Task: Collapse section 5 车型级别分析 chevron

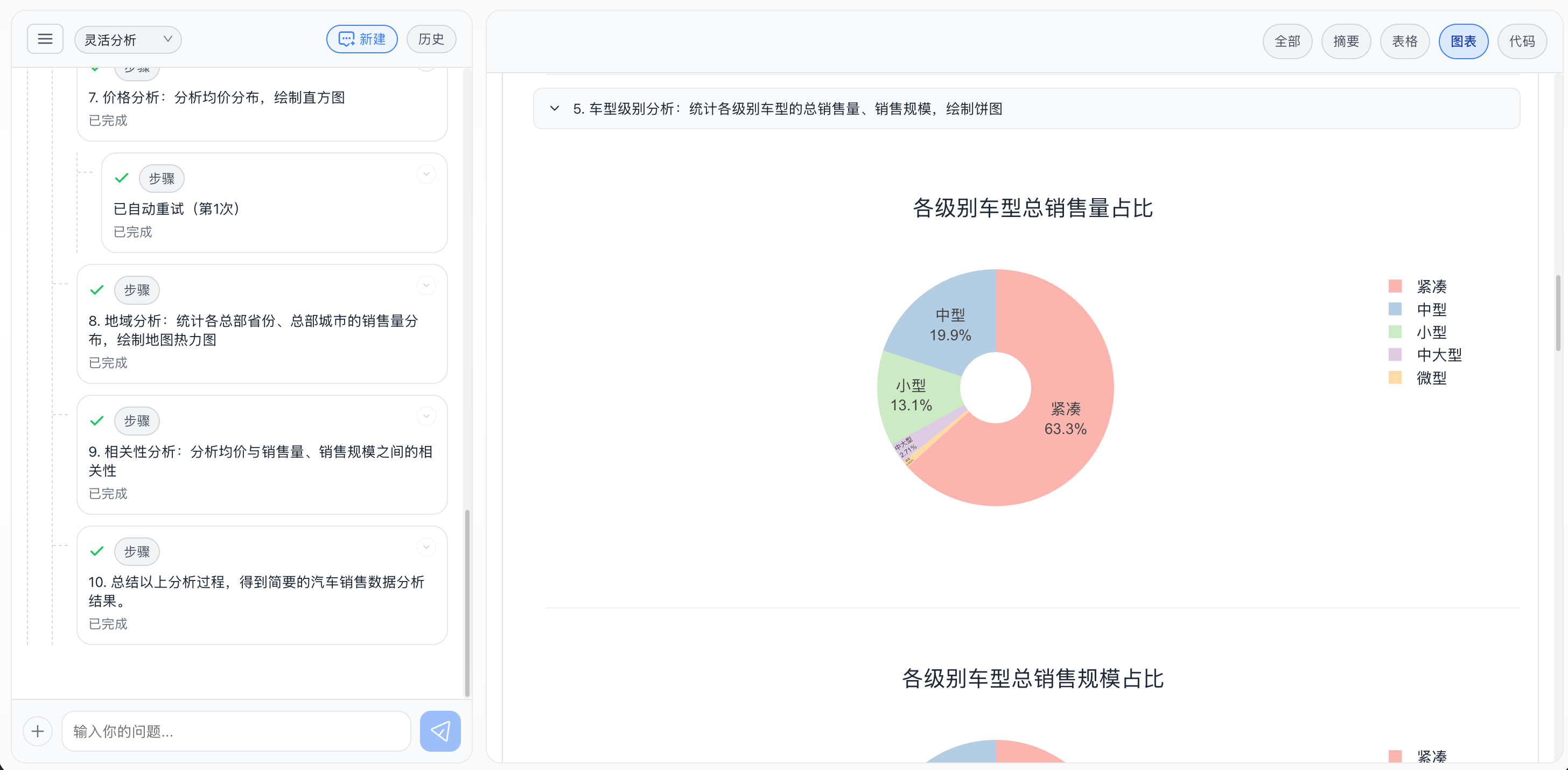Action: pyautogui.click(x=554, y=108)
